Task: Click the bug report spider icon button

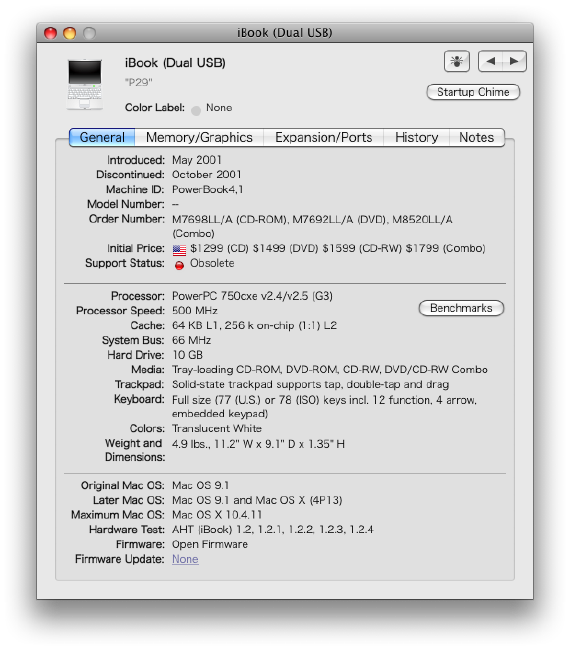Action: 456,61
